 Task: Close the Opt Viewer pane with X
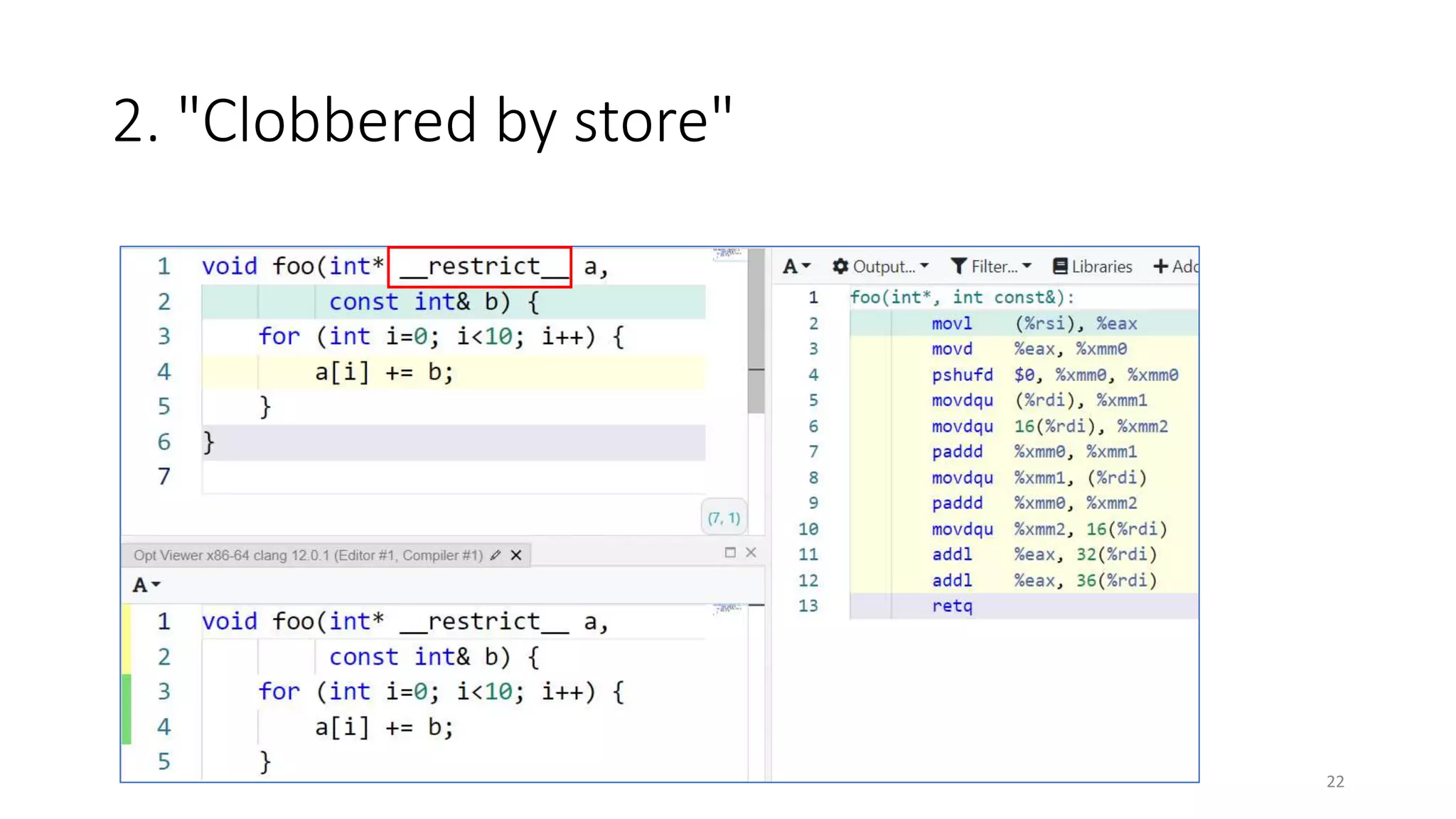[751, 552]
